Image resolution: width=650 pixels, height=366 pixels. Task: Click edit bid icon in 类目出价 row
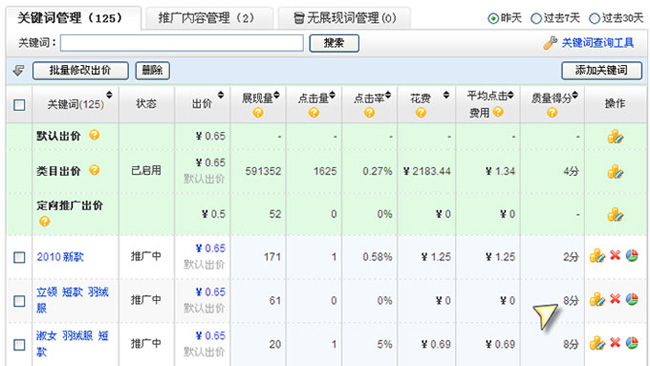pos(615,171)
